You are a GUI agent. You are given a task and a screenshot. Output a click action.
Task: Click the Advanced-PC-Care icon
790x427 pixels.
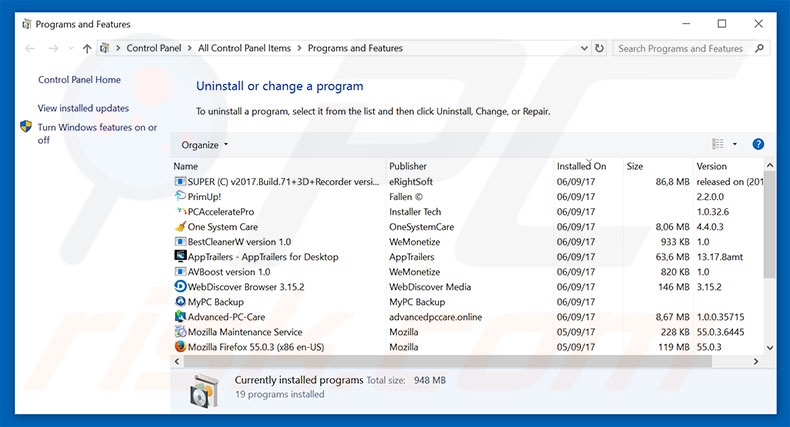(180, 317)
